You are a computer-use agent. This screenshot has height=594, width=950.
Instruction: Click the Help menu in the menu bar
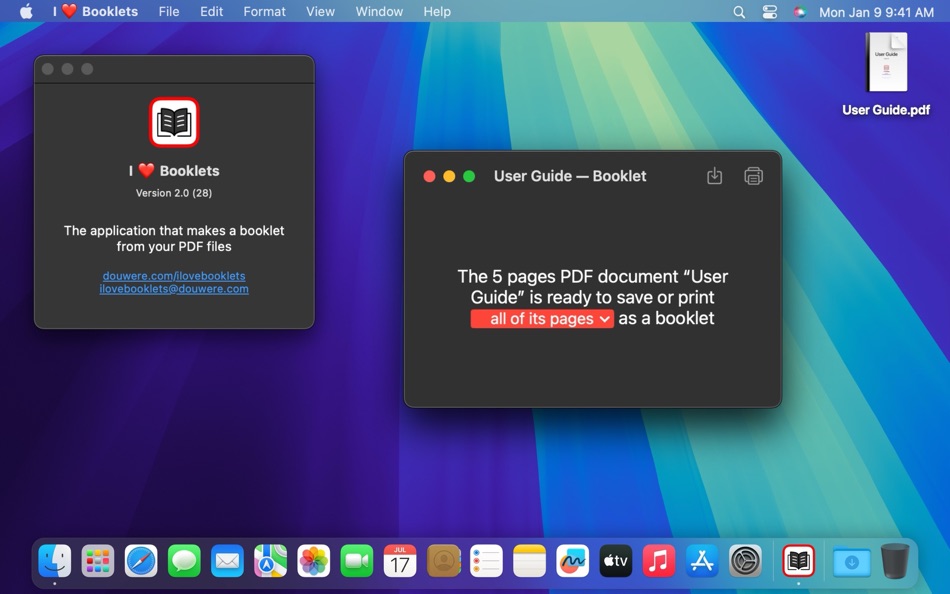pos(437,12)
